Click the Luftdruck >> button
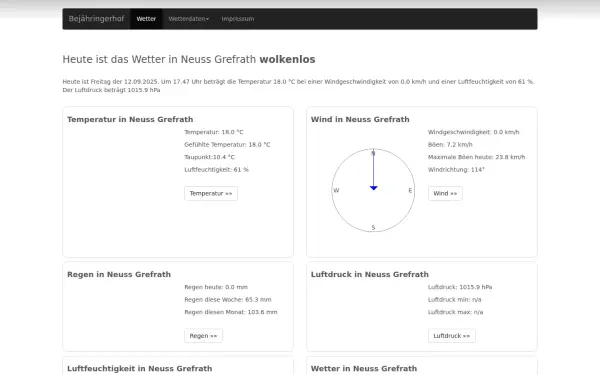Screen dimensions: 600x375 pyautogui.click(x=452, y=336)
